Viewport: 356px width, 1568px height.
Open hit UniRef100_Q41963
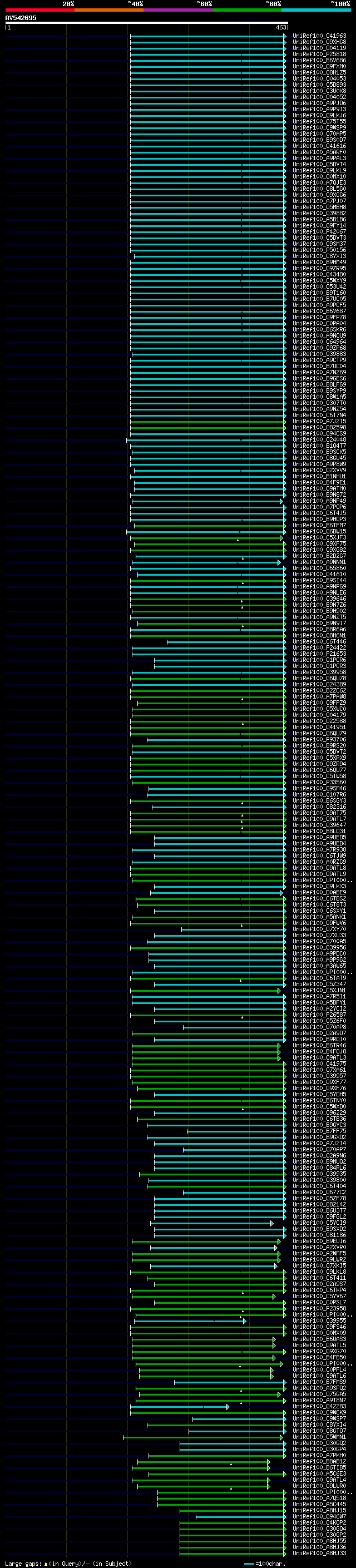pos(319,36)
